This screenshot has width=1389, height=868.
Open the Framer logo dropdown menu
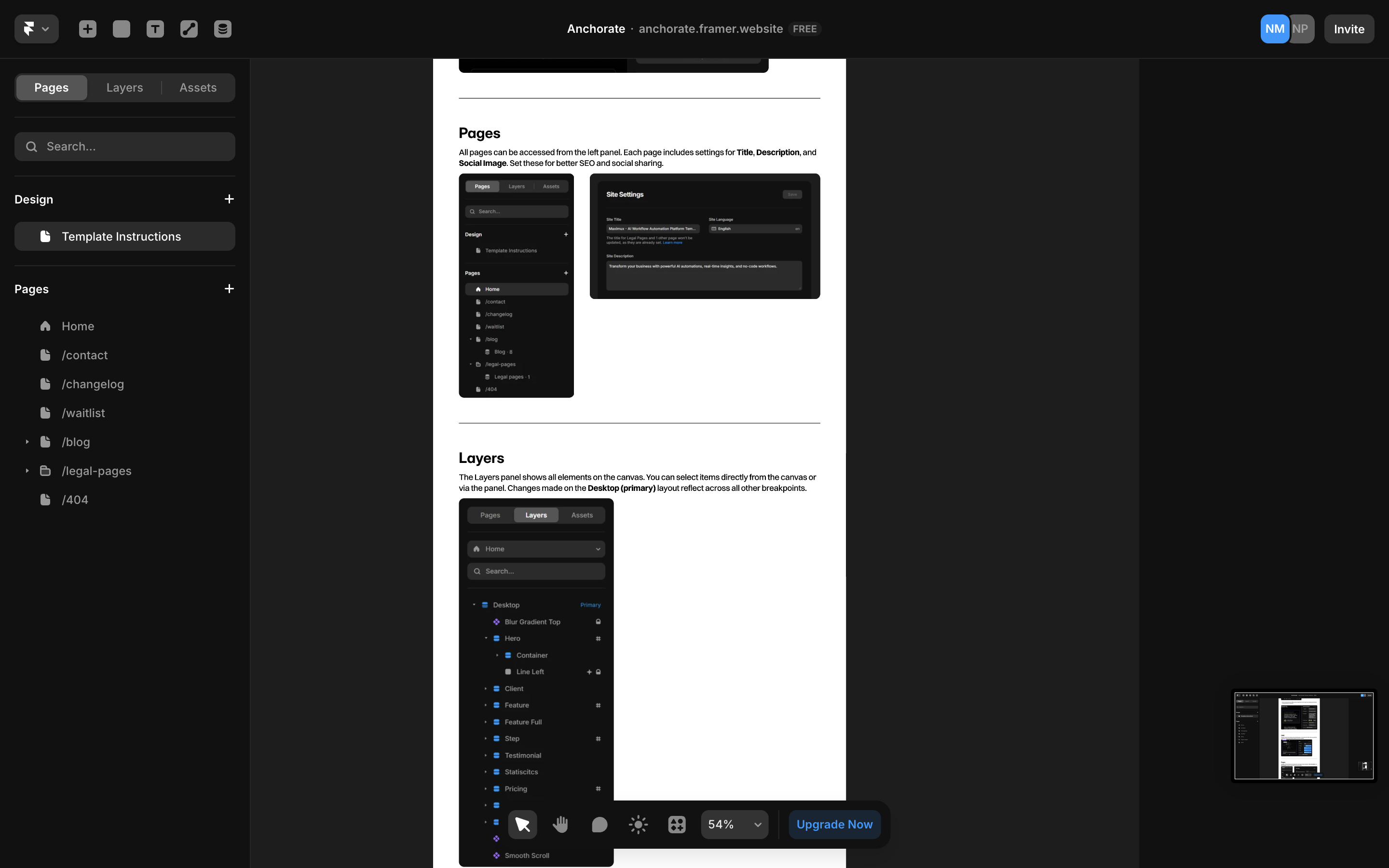36,29
